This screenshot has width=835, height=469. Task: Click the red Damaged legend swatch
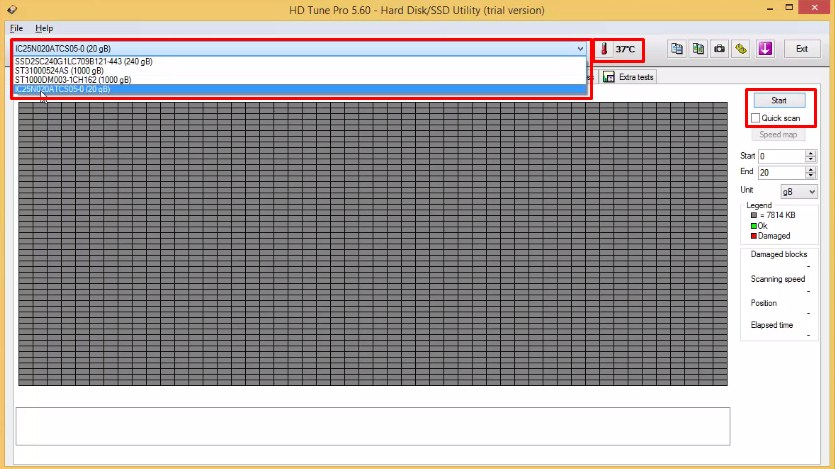coord(754,236)
